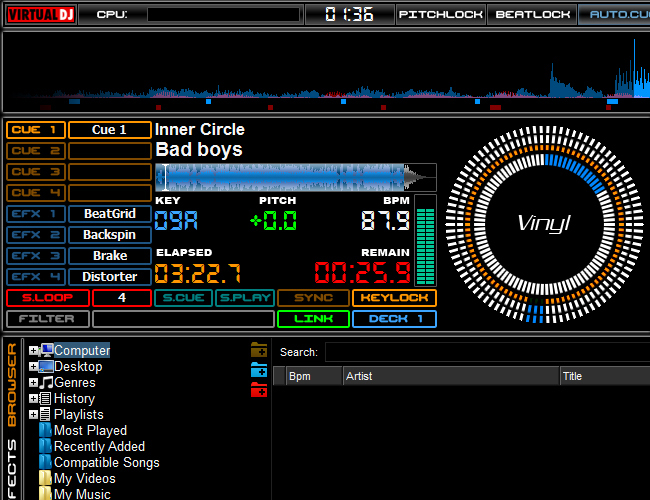
Task: Click the remaining time 00:25.9
Action: coord(363,273)
